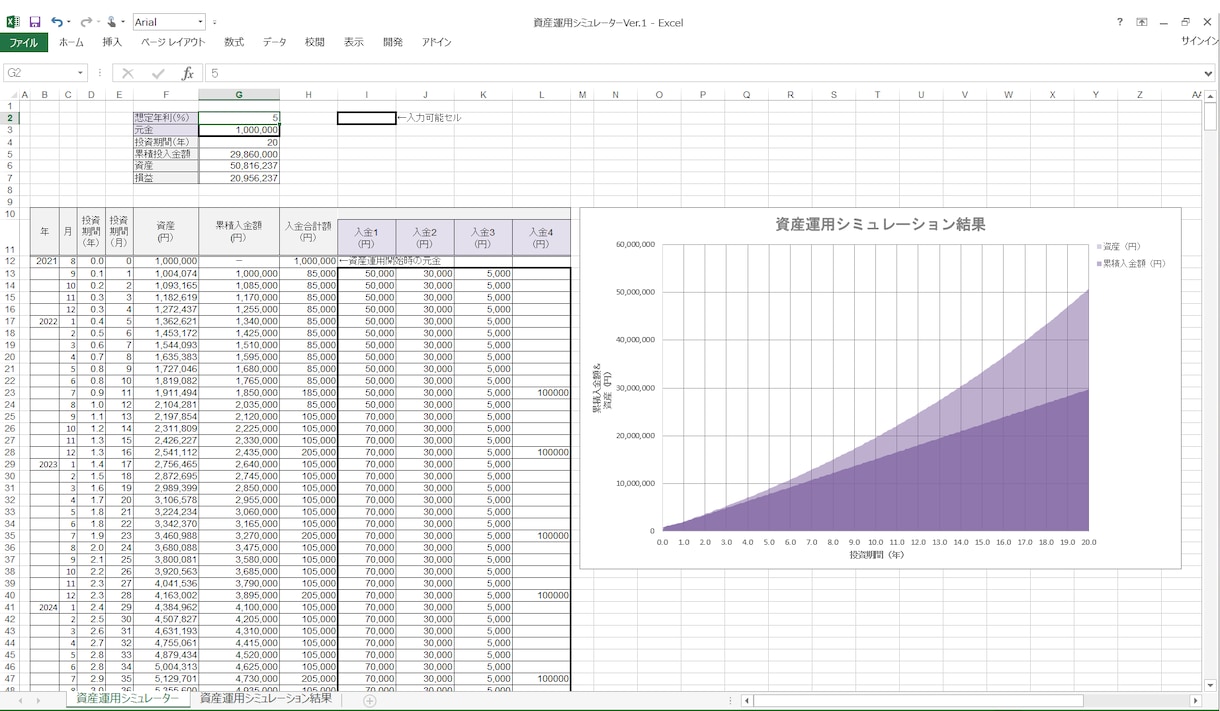Screen dimensions: 1220x711
Task: Redo the last undone action
Action: click(x=86, y=22)
